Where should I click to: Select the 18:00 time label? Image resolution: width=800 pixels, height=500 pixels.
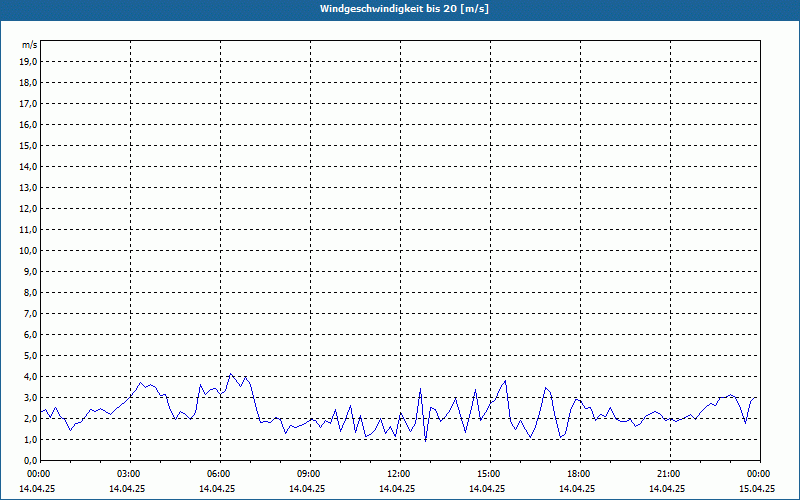[580, 474]
